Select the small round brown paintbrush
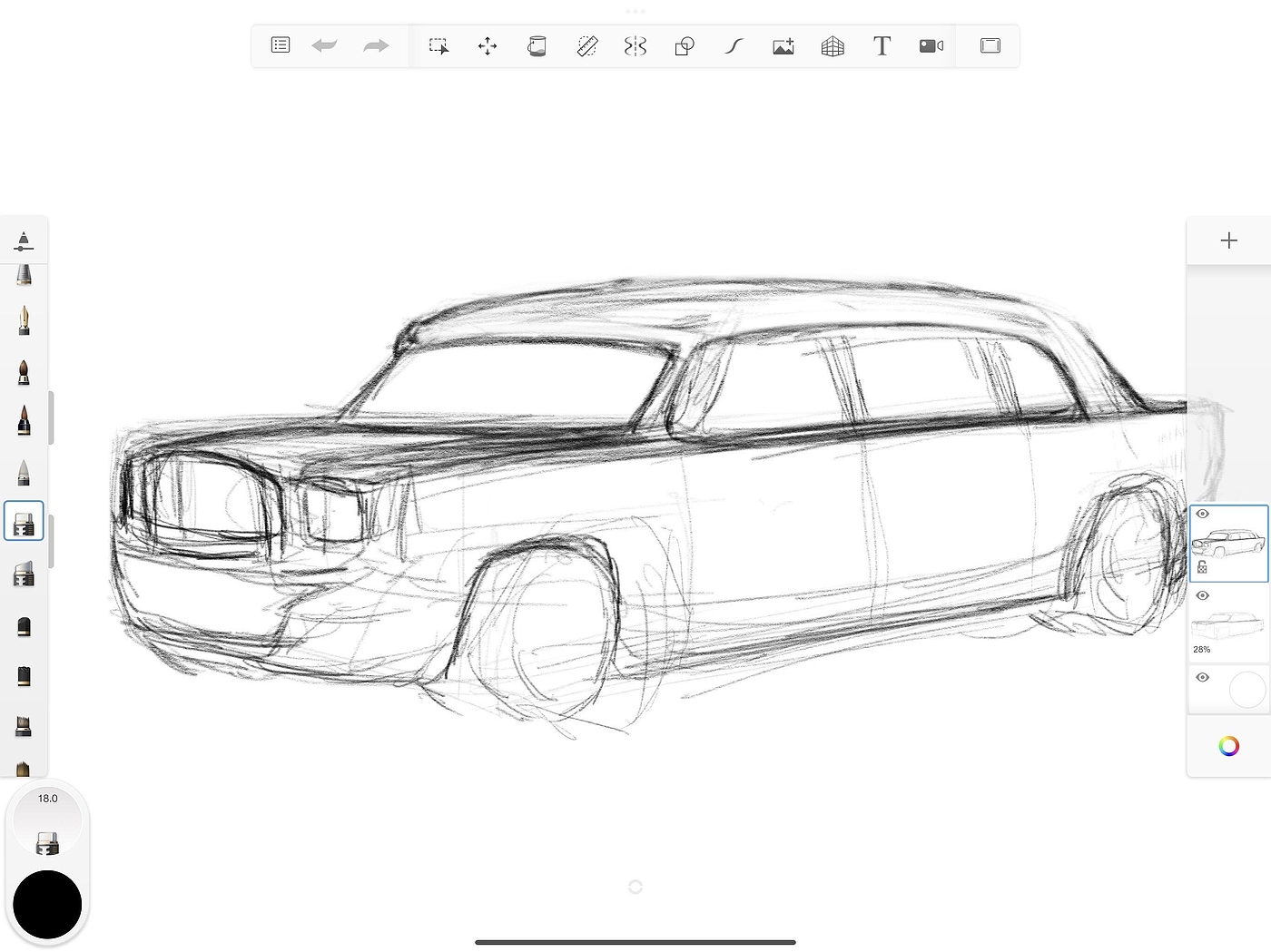 pyautogui.click(x=24, y=371)
